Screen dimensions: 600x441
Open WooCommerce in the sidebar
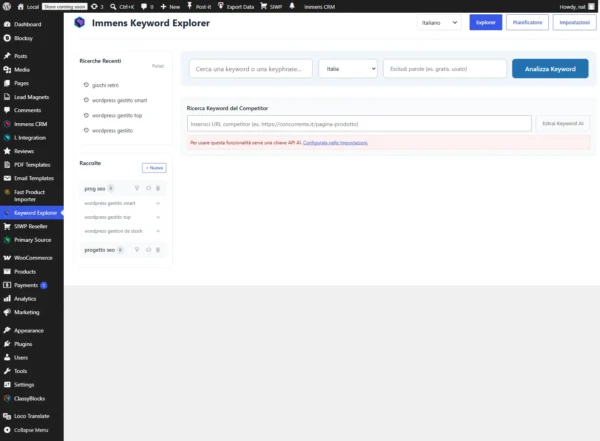pyautogui.click(x=32, y=258)
